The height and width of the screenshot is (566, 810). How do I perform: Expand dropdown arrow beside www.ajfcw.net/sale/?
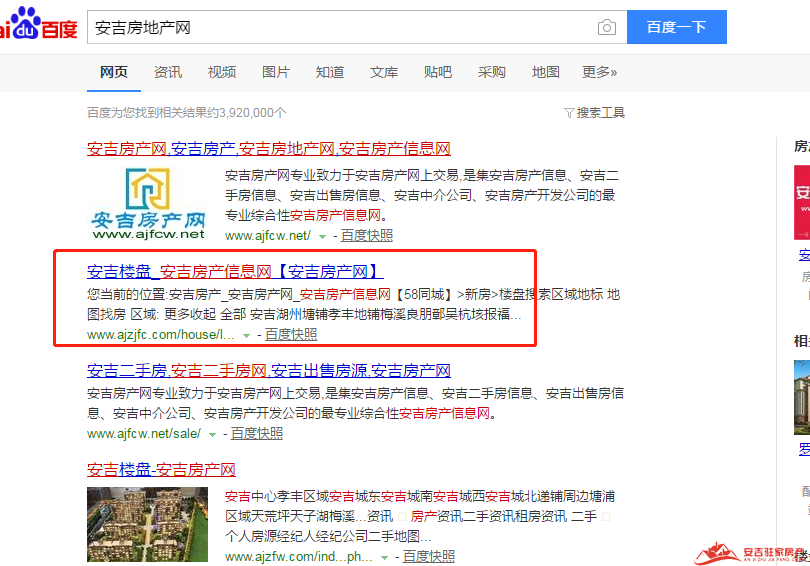point(212,435)
